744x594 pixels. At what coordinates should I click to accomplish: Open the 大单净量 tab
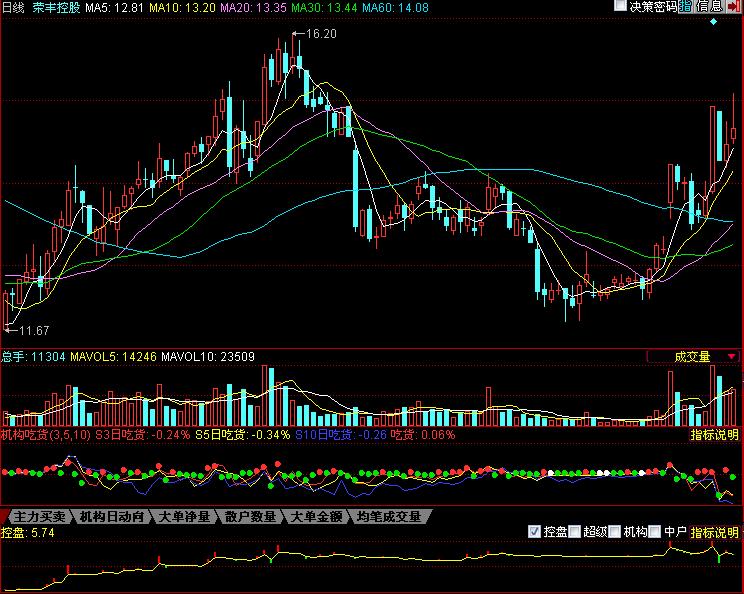coord(185,517)
